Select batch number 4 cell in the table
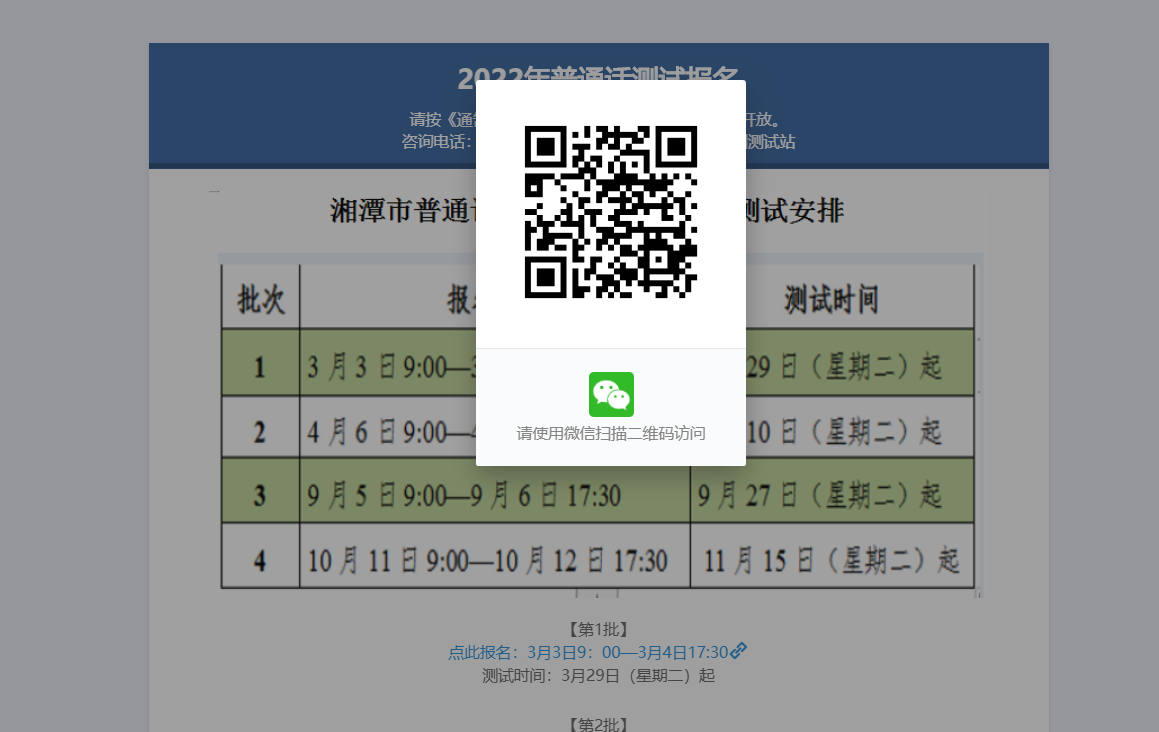 click(x=261, y=556)
